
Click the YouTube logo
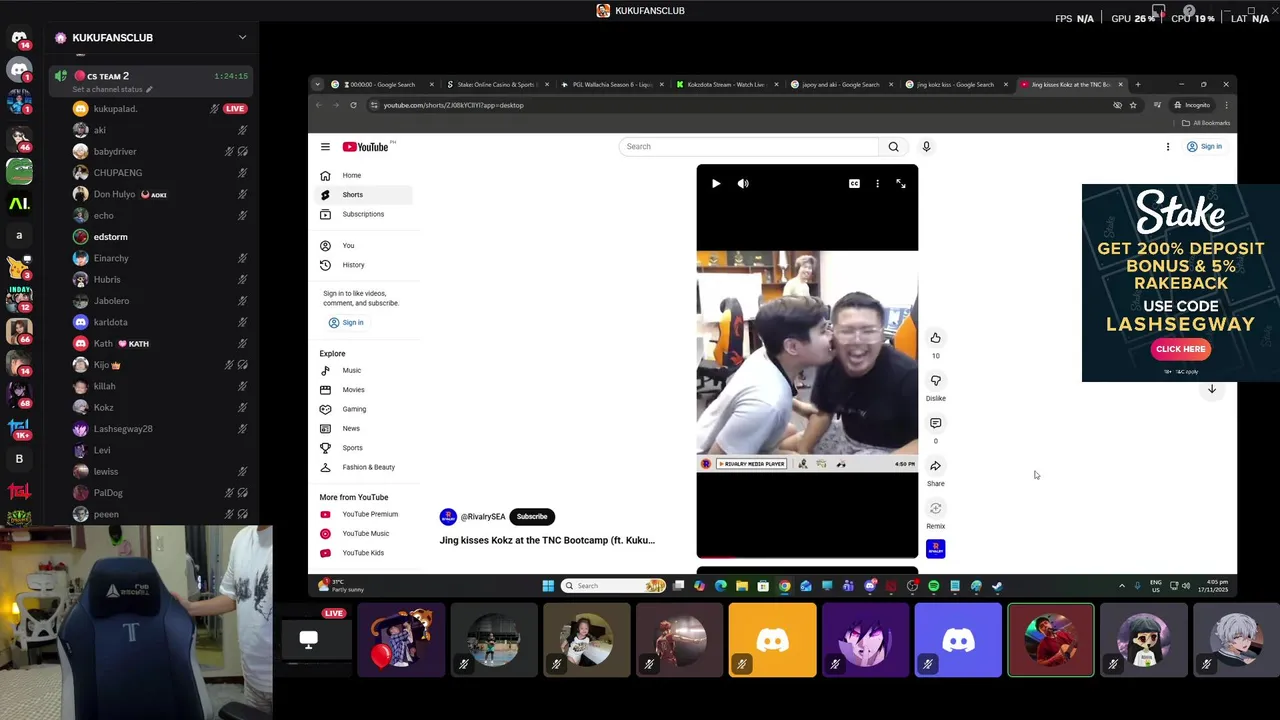coord(366,147)
